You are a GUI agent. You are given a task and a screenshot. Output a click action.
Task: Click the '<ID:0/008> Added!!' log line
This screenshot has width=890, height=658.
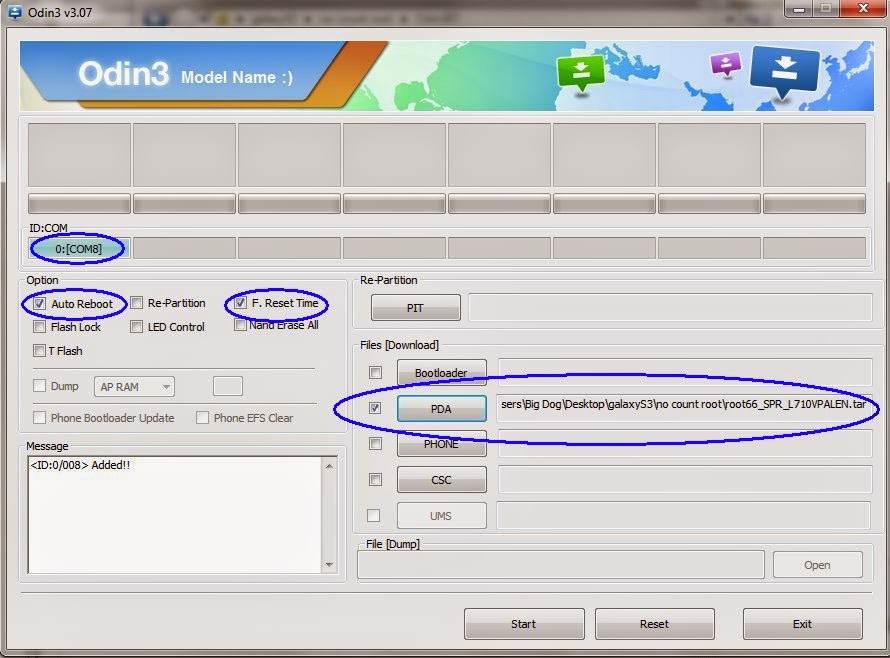click(x=80, y=465)
